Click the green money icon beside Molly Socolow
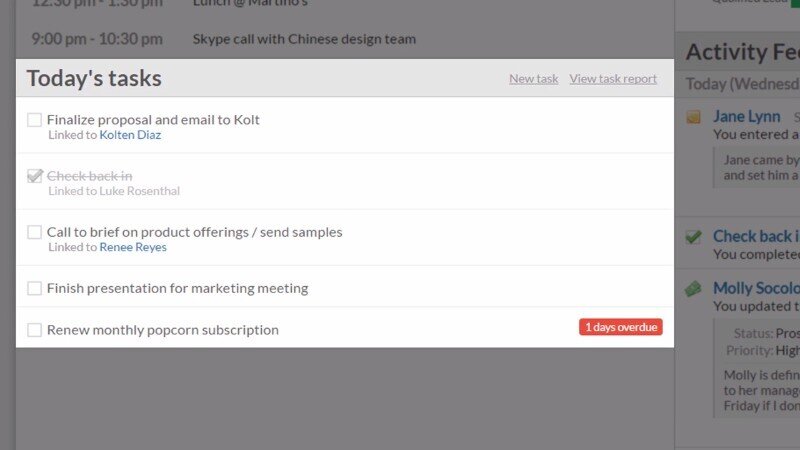Image resolution: width=800 pixels, height=450 pixels. tap(693, 288)
